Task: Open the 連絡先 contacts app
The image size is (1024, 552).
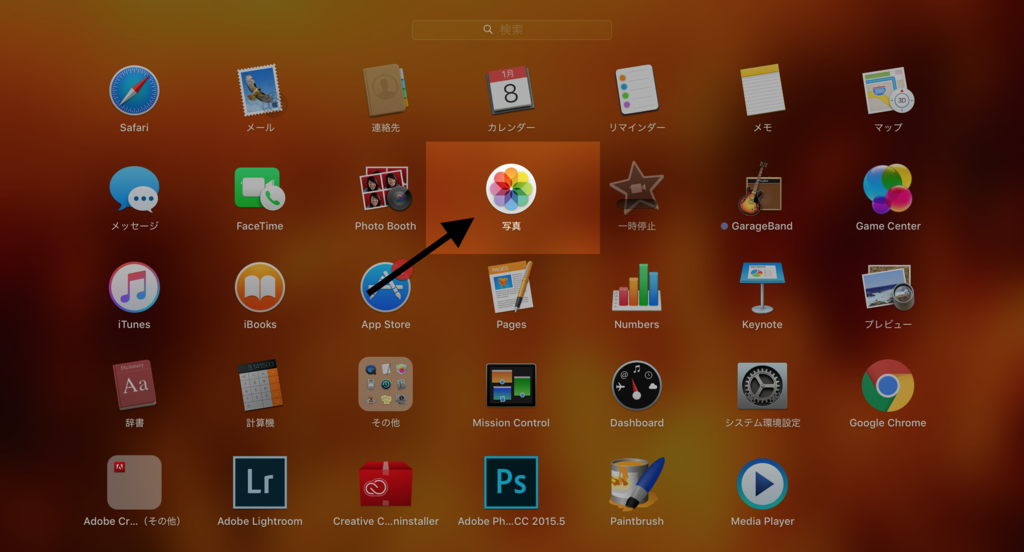Action: point(385,90)
